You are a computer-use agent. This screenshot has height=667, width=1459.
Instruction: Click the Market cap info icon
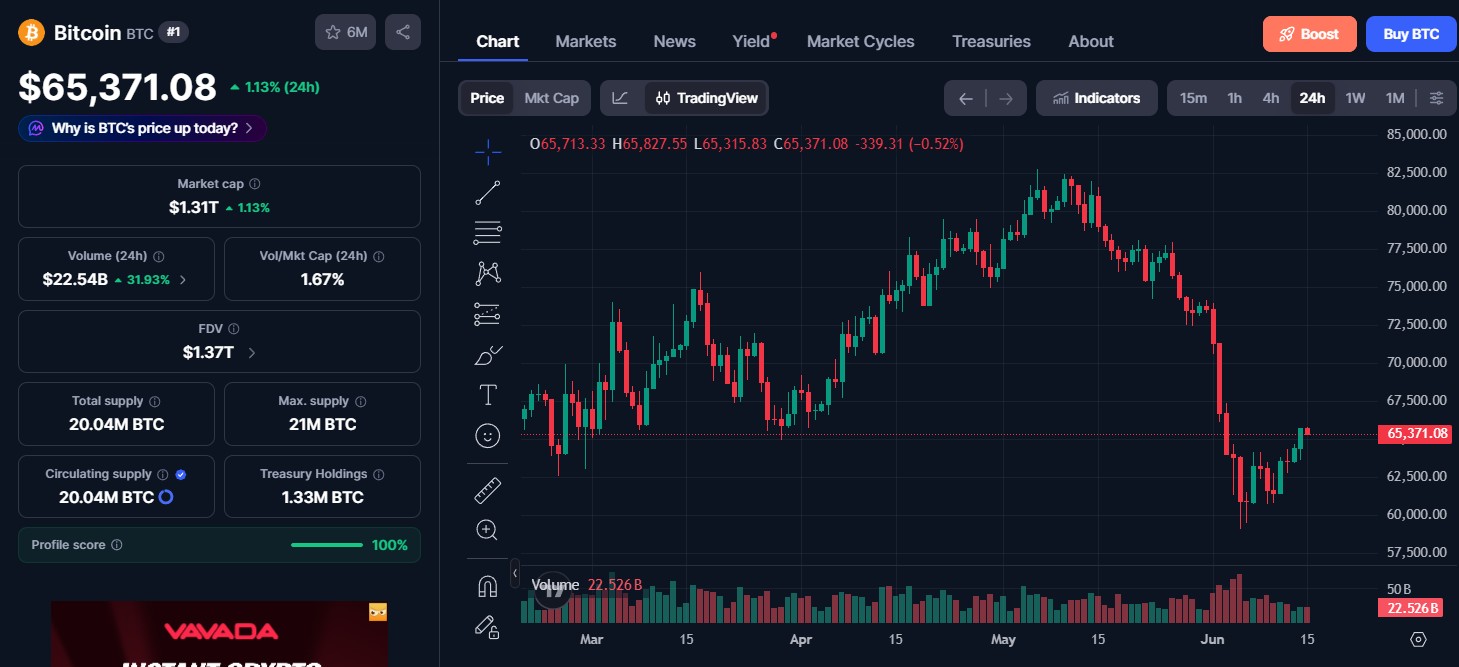(x=255, y=184)
